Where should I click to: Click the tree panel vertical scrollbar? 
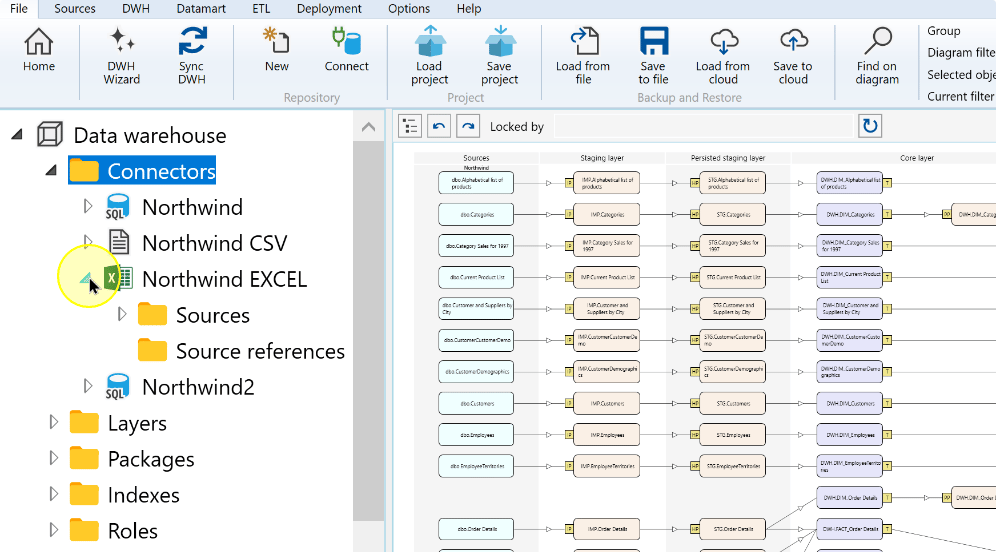pyautogui.click(x=368, y=330)
